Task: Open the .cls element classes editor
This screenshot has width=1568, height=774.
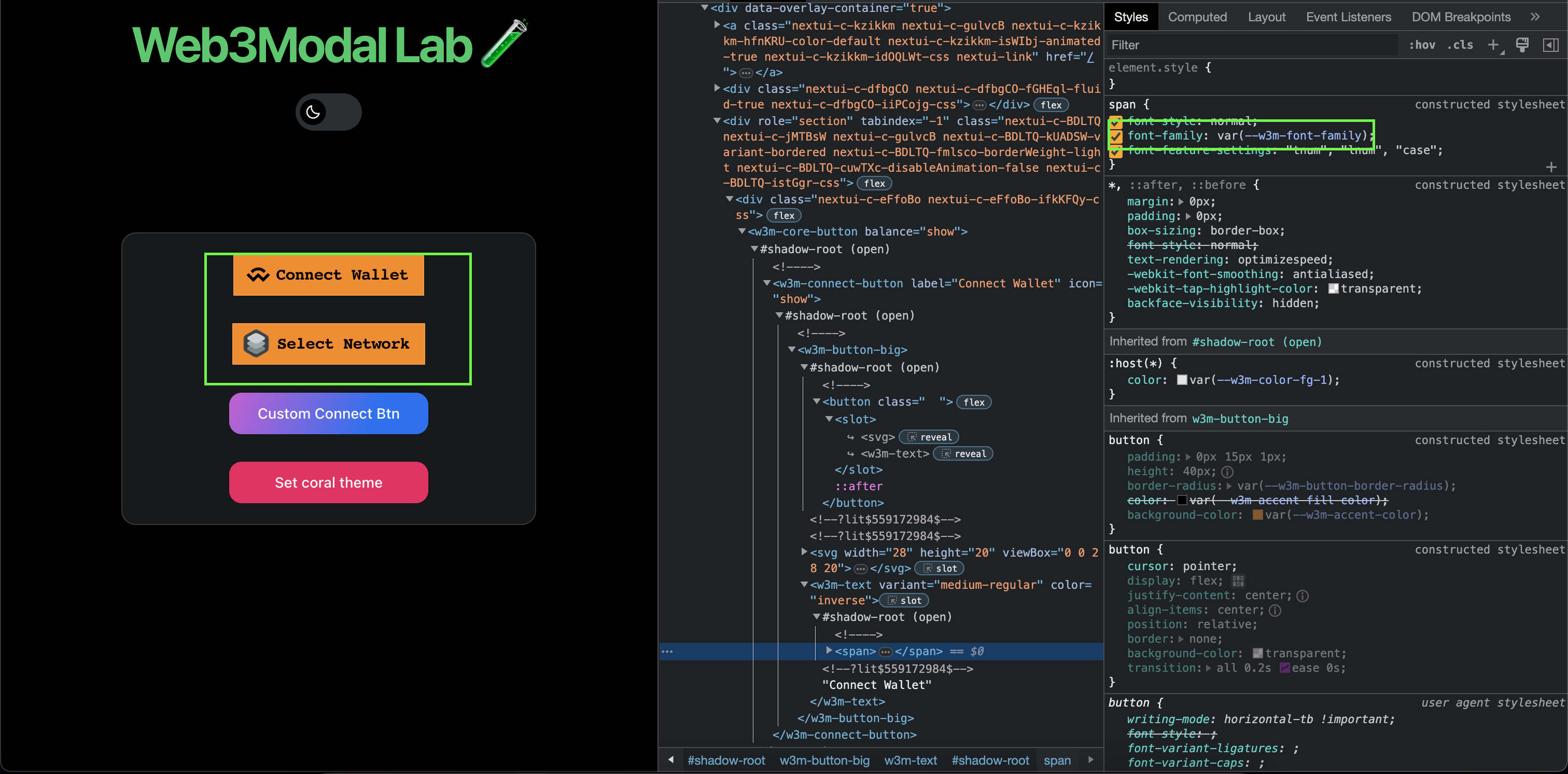Action: (1460, 45)
